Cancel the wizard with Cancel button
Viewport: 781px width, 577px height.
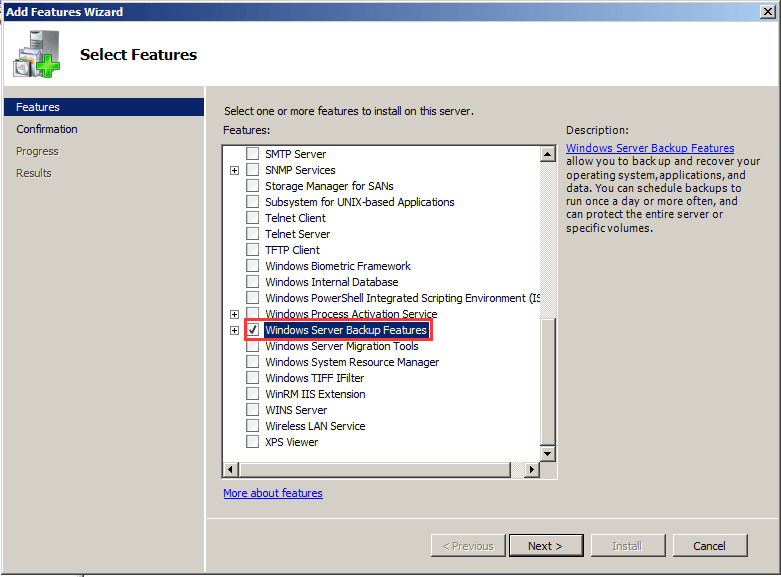[709, 546]
